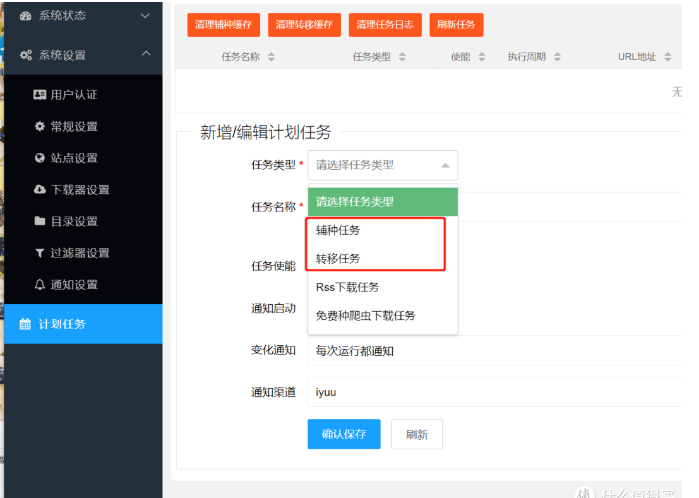Choose 辅种任务 from the list
699x498 pixels.
point(382,230)
